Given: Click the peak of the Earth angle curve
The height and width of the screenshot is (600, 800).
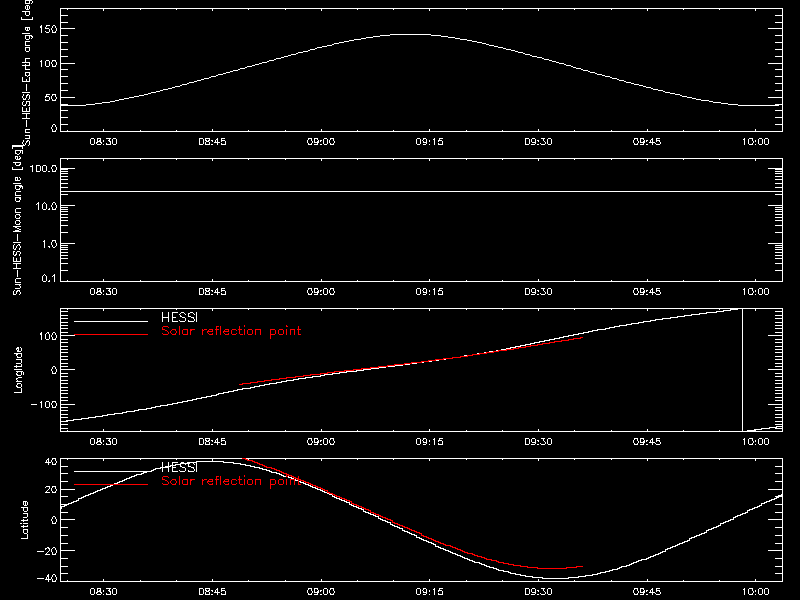Looking at the screenshot, I should [x=411, y=35].
